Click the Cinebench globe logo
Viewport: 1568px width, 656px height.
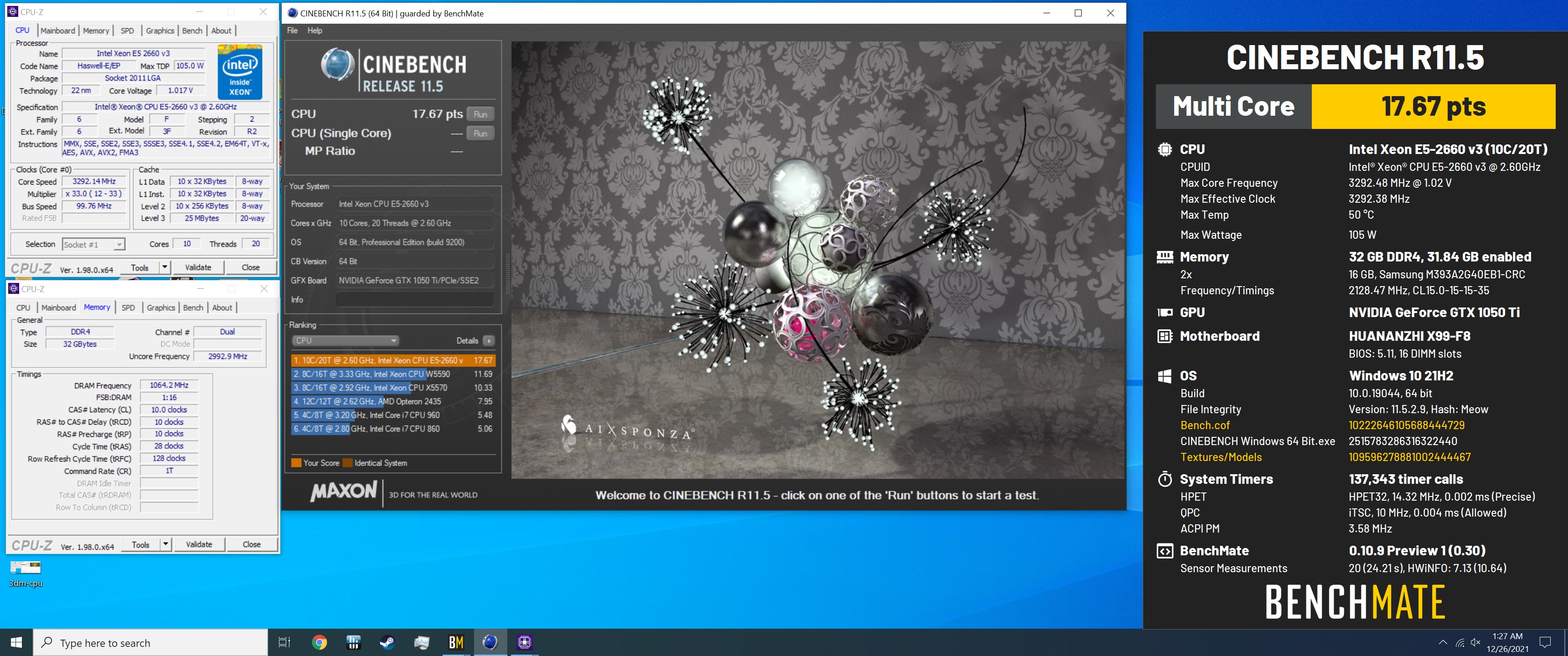pos(337,65)
